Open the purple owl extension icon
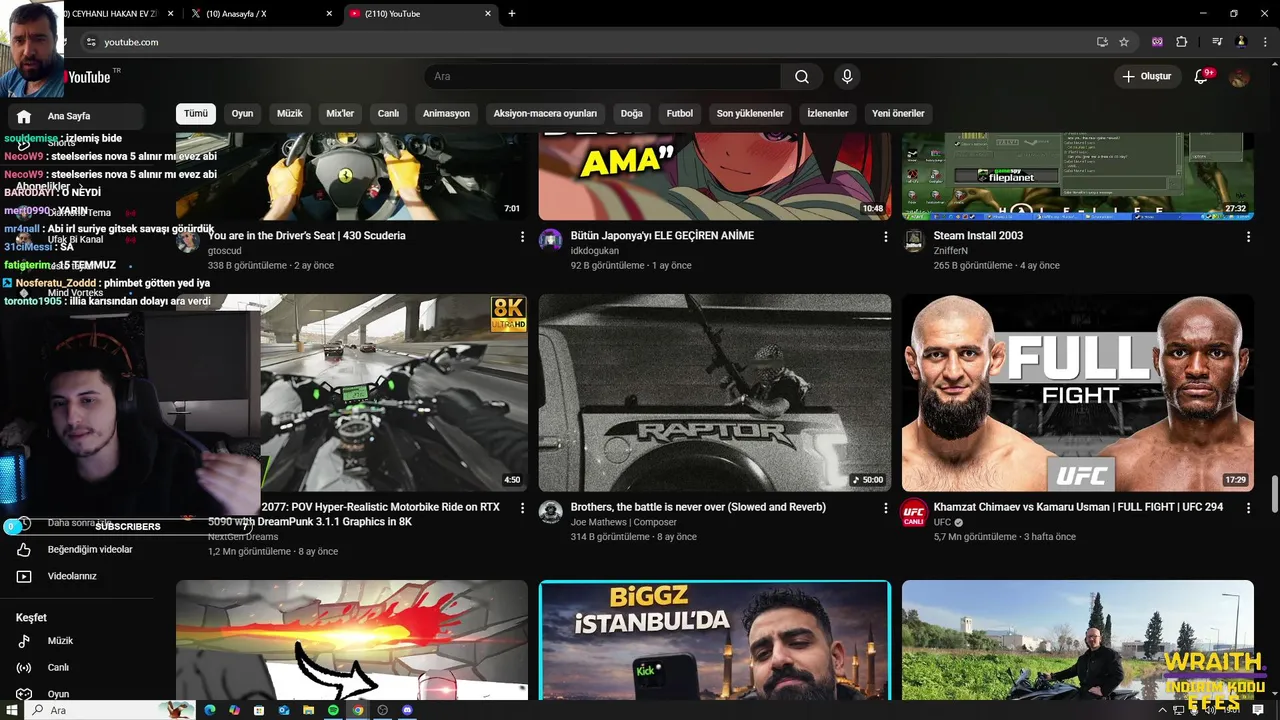1280x720 pixels. (x=1158, y=42)
